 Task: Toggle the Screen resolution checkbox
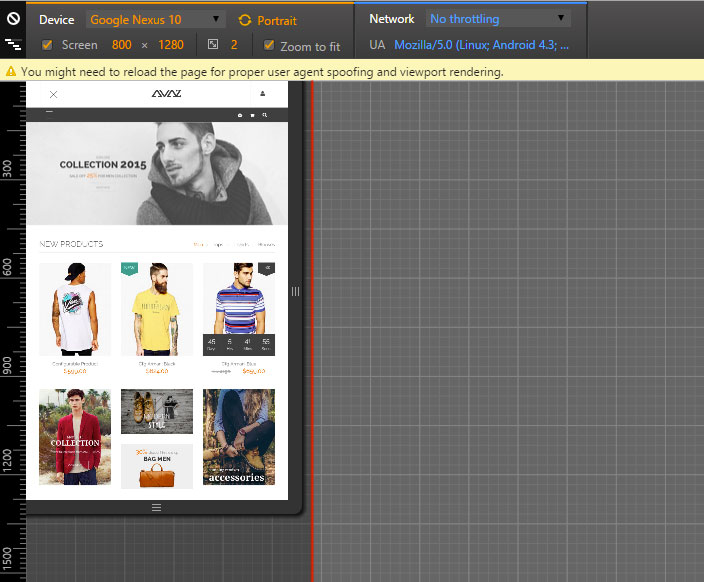[47, 45]
